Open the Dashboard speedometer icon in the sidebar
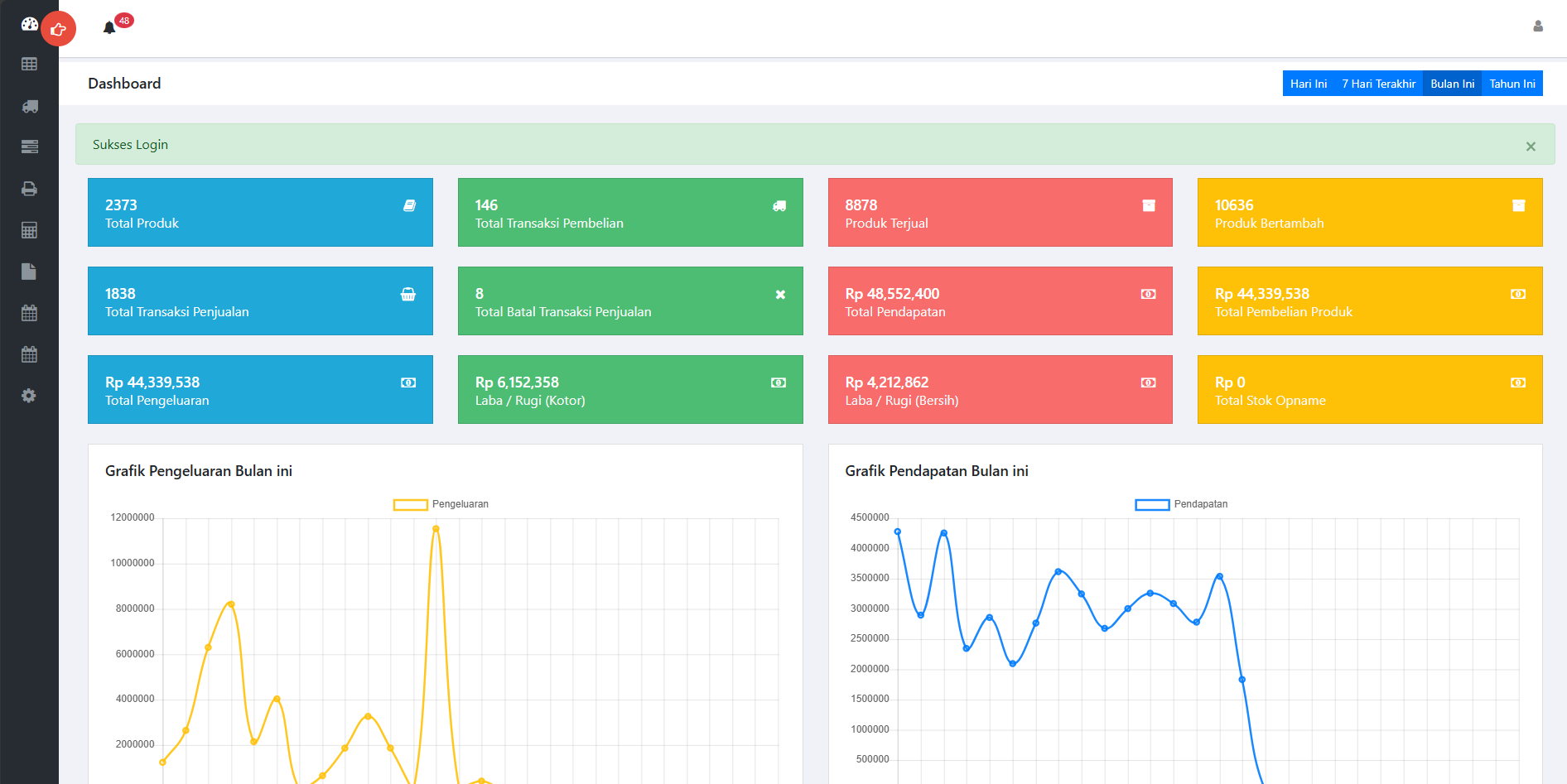Viewport: 1567px width, 784px height. [x=29, y=24]
